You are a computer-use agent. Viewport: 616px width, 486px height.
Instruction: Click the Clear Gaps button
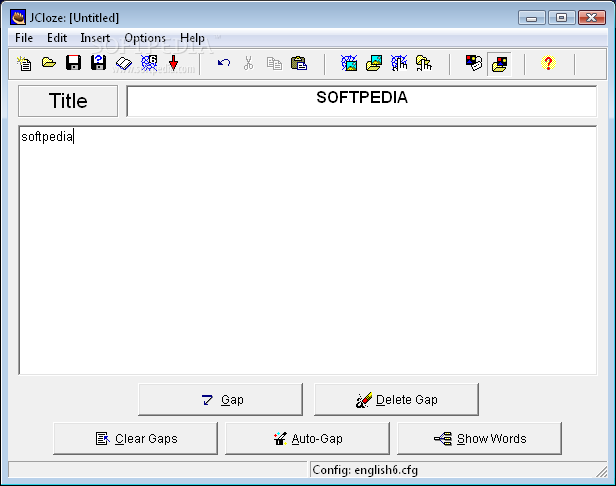pos(136,438)
